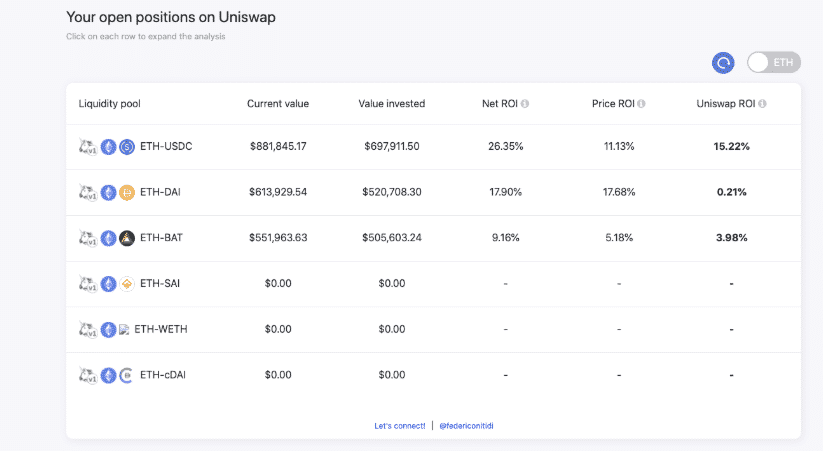823x451 pixels.
Task: Click the $505,603.24 invested value
Action: (392, 238)
